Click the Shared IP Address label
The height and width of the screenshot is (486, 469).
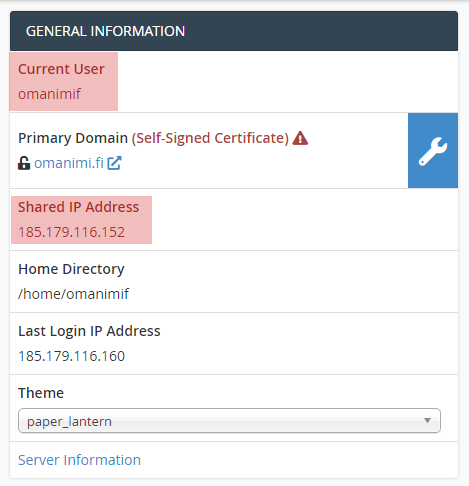point(78,207)
